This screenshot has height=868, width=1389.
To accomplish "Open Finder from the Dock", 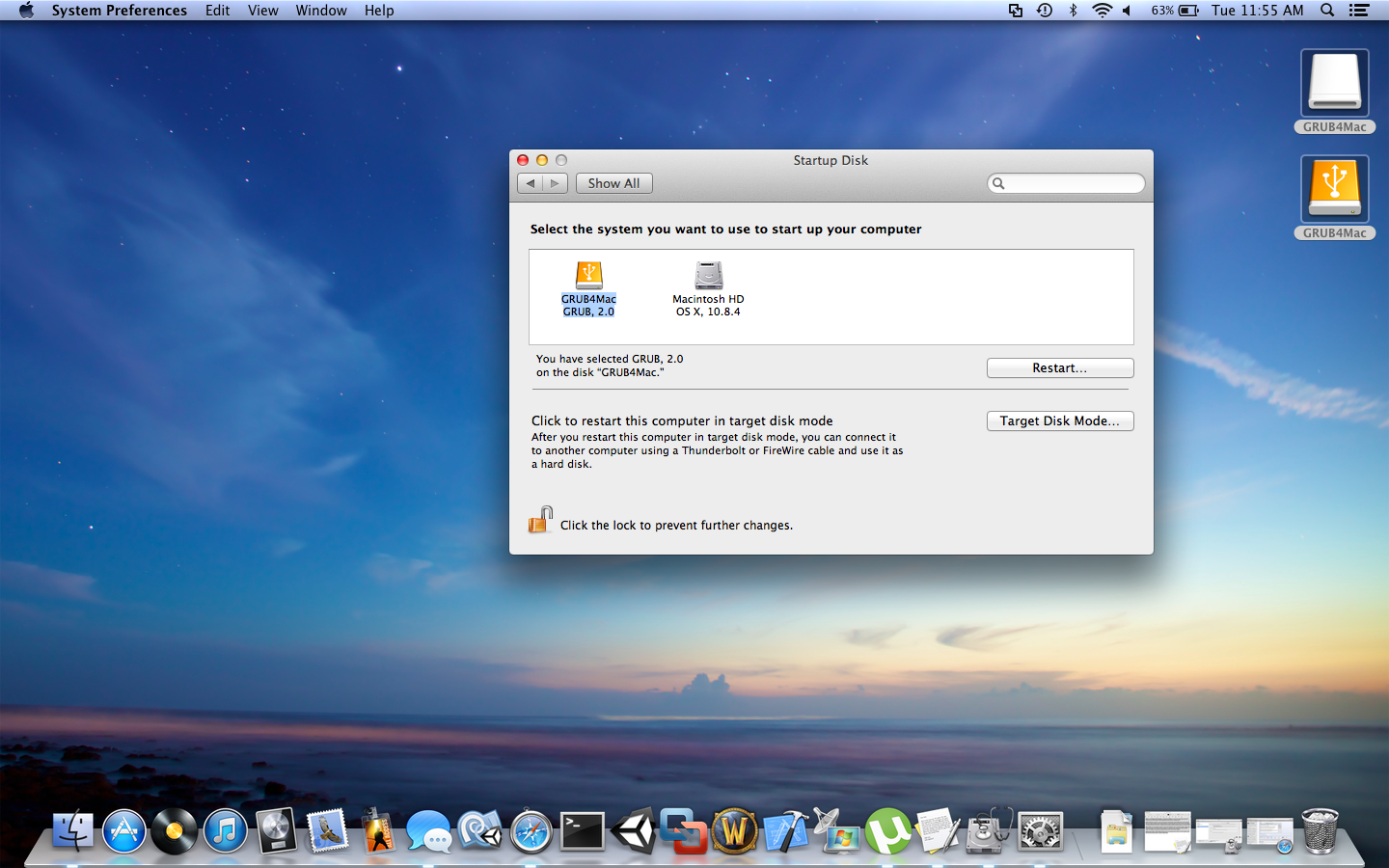I will pos(73,830).
